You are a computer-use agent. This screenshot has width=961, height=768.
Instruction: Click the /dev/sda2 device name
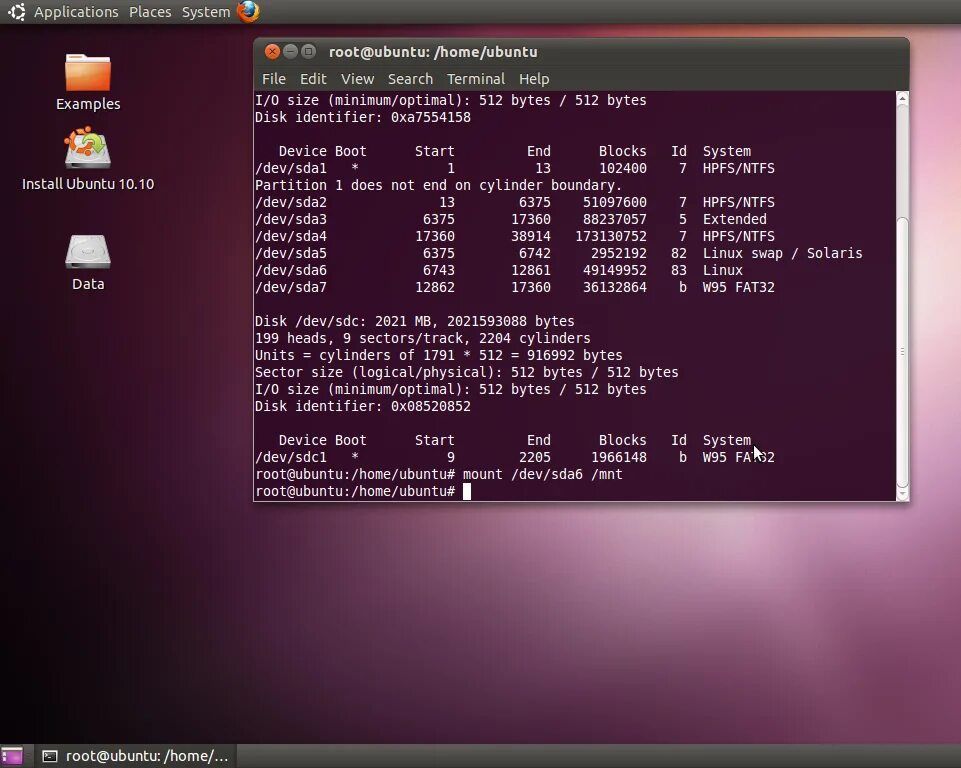click(291, 202)
